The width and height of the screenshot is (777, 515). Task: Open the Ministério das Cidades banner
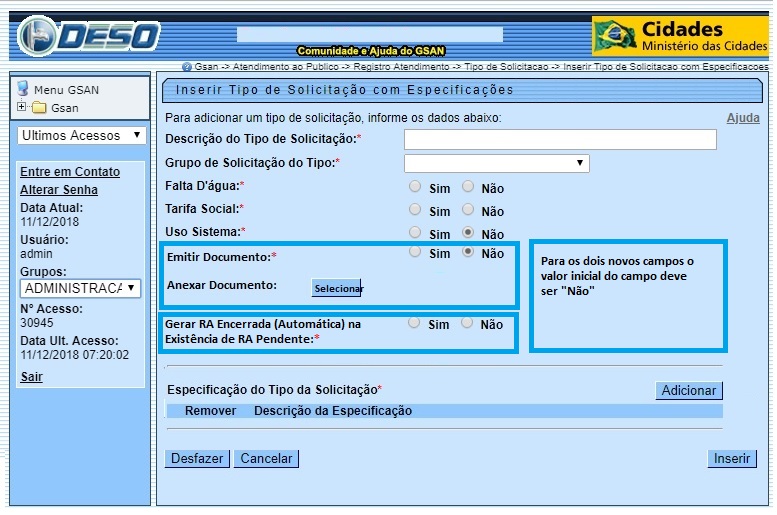(x=680, y=36)
